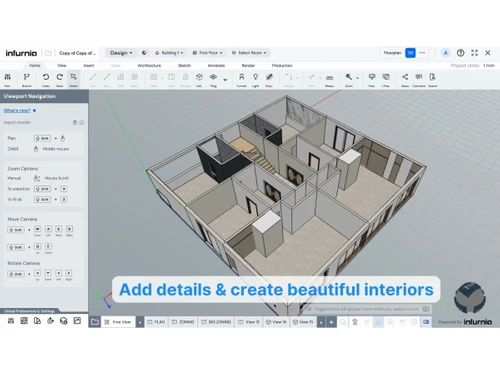500x375 pixels.
Task: Click the theme contrast icon near Design
Action: 144,53
